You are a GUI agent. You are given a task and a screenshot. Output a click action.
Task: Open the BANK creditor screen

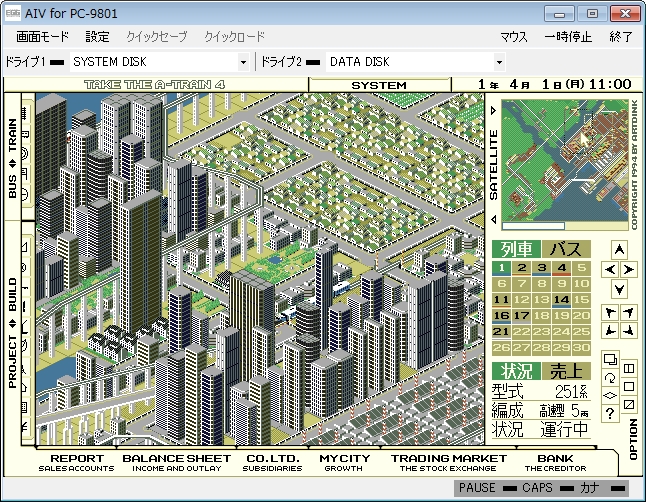point(555,462)
